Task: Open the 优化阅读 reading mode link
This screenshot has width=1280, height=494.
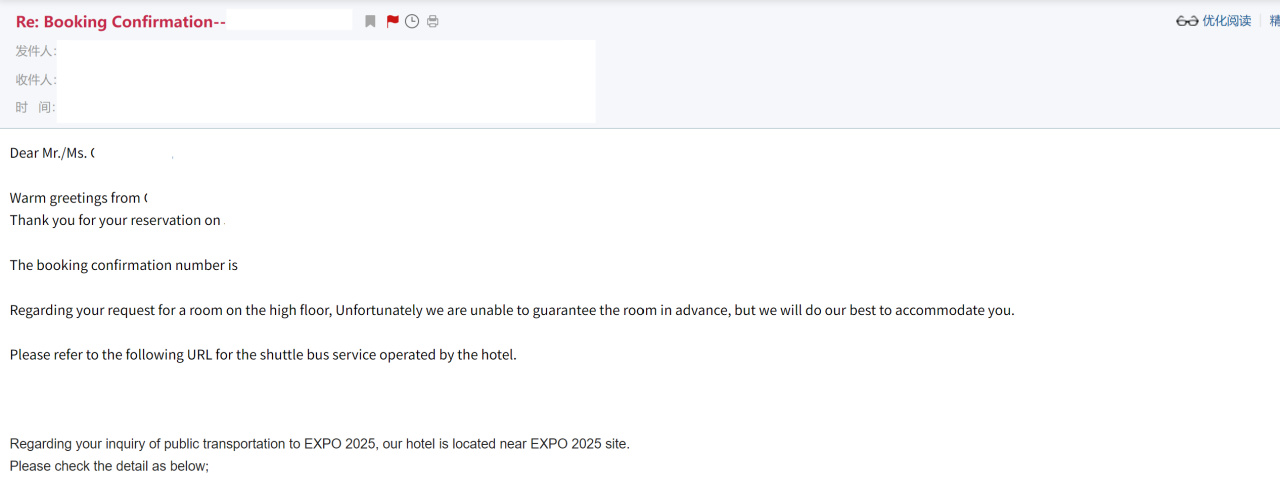Action: 1226,21
